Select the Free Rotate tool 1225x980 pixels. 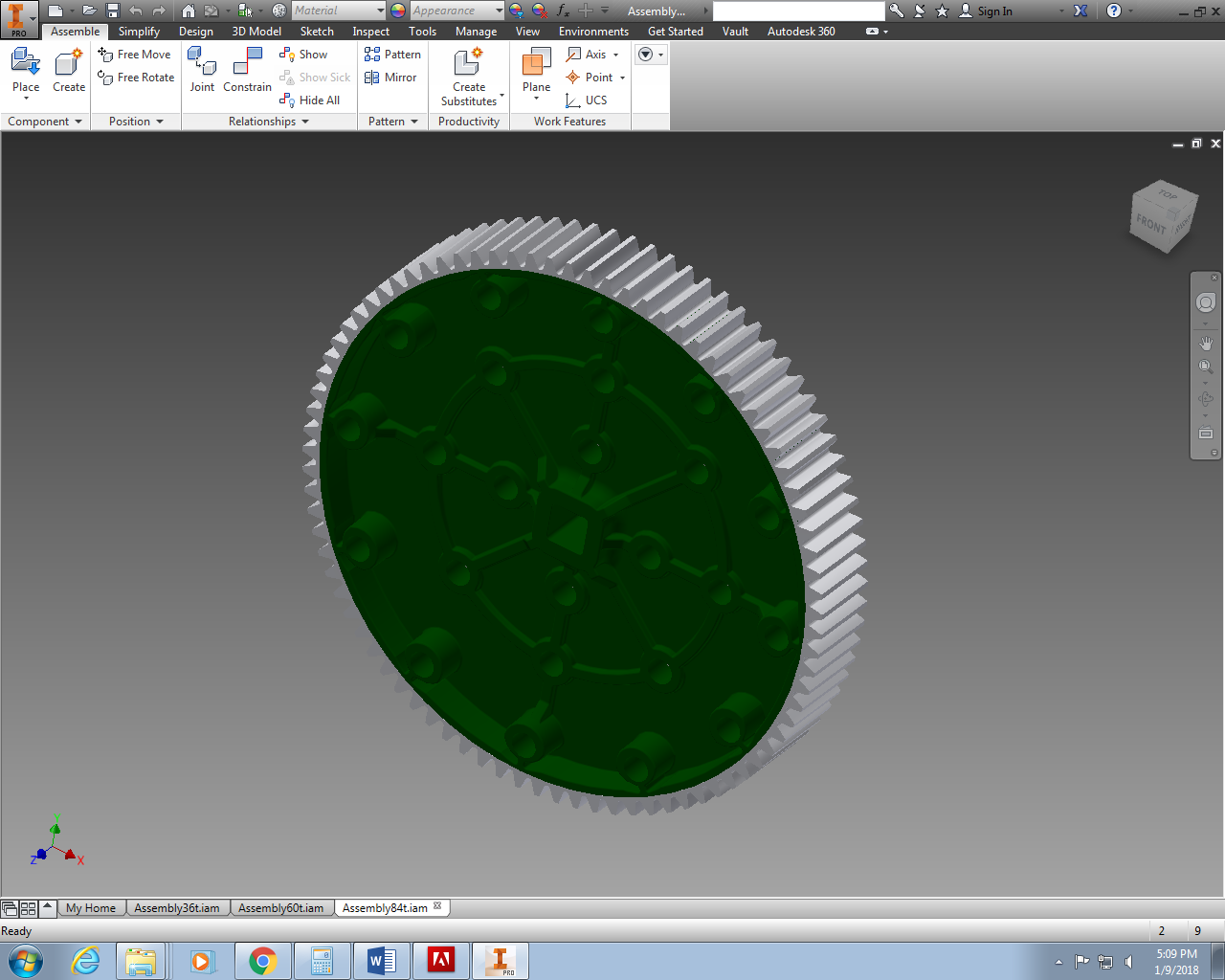coord(137,78)
